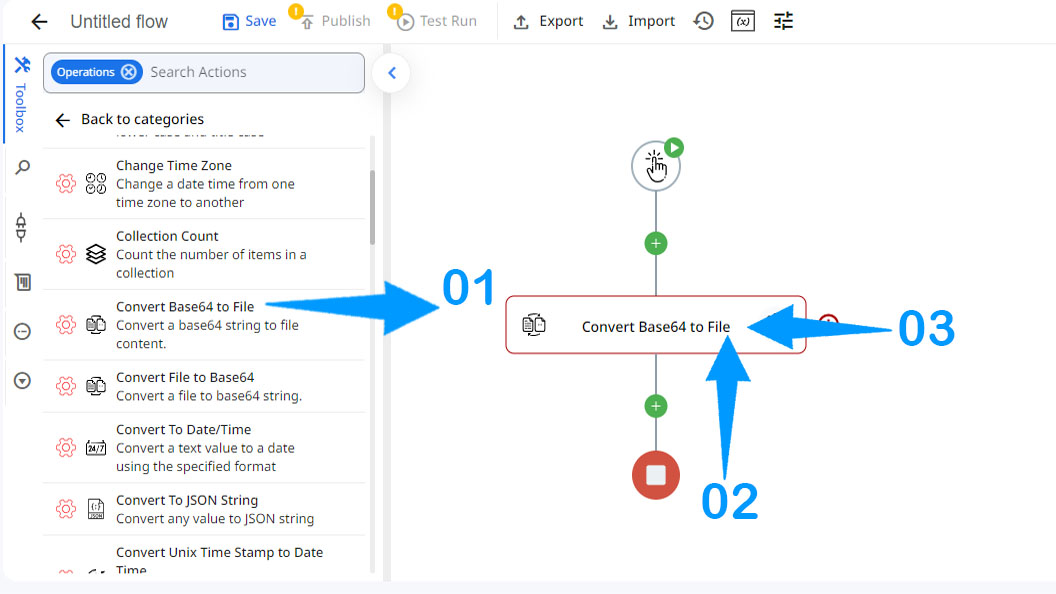Select the red stop end node
This screenshot has width=1056, height=594.
click(x=655, y=475)
